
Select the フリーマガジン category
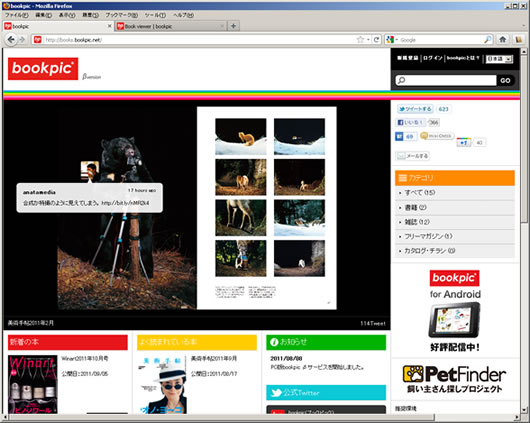[x=455, y=236]
